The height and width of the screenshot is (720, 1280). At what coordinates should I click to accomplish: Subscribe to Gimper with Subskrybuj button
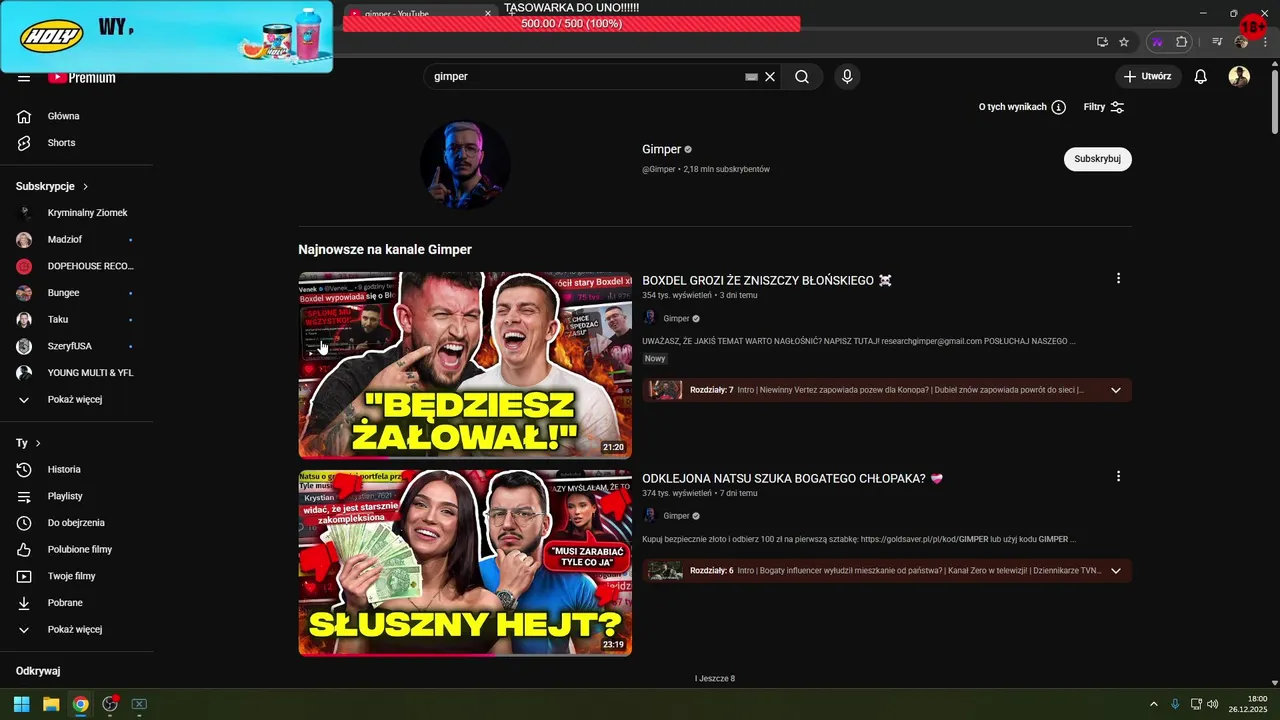pos(1097,159)
